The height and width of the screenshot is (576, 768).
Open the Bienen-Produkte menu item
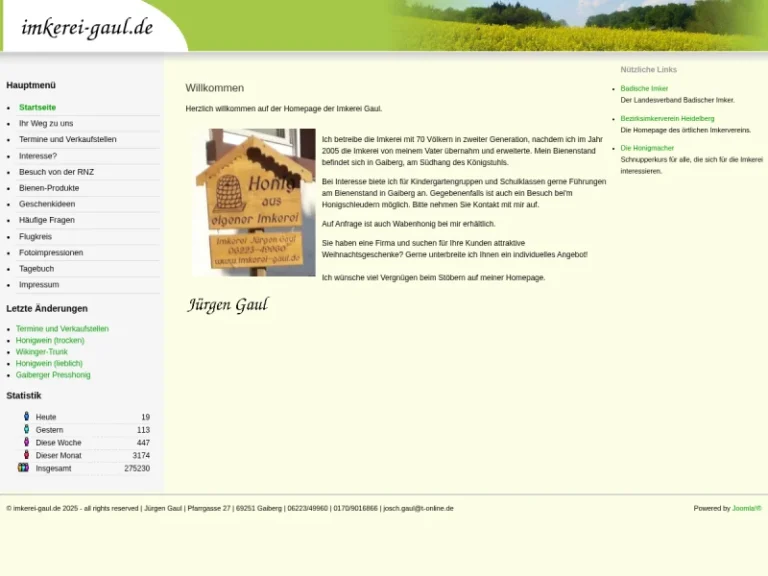[49, 188]
